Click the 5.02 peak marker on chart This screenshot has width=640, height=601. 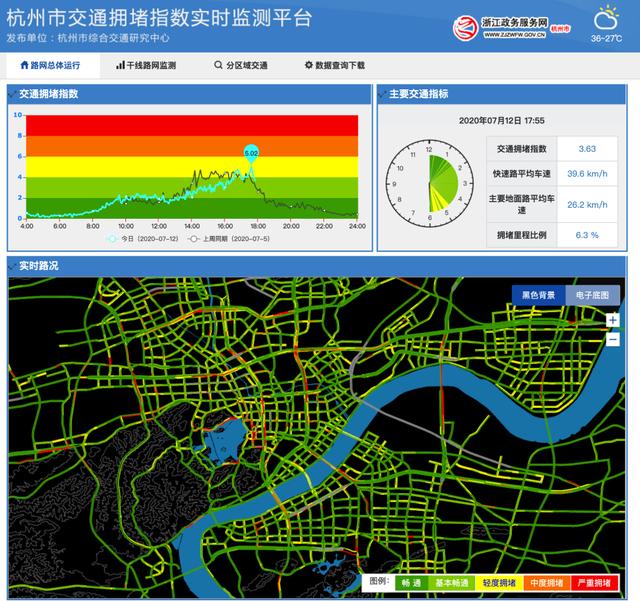click(250, 153)
